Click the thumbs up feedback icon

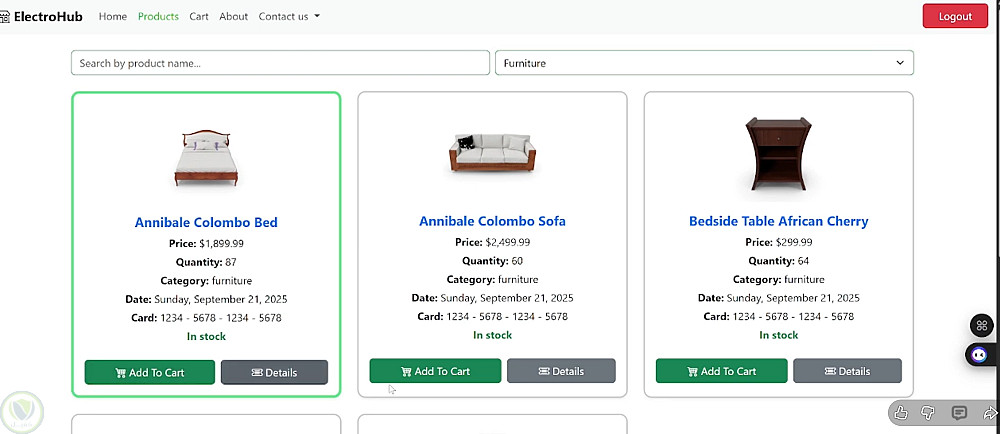[901, 412]
